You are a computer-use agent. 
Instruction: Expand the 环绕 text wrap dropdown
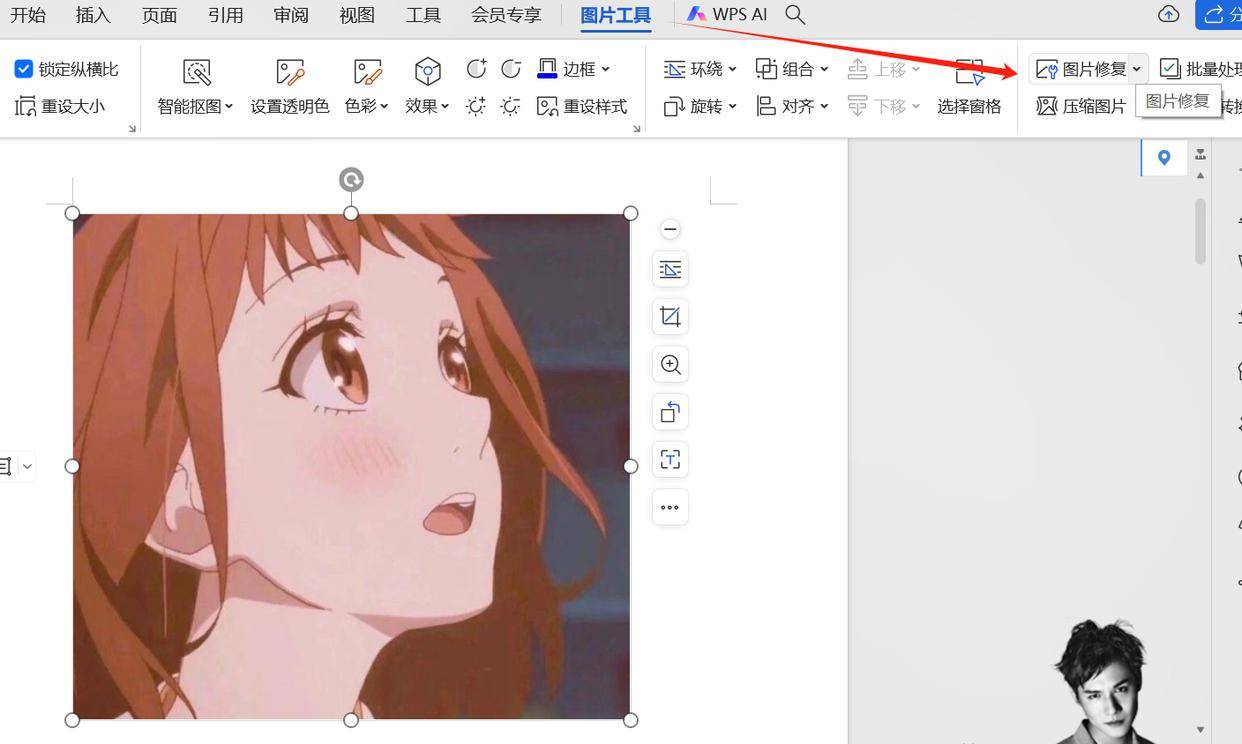point(701,69)
